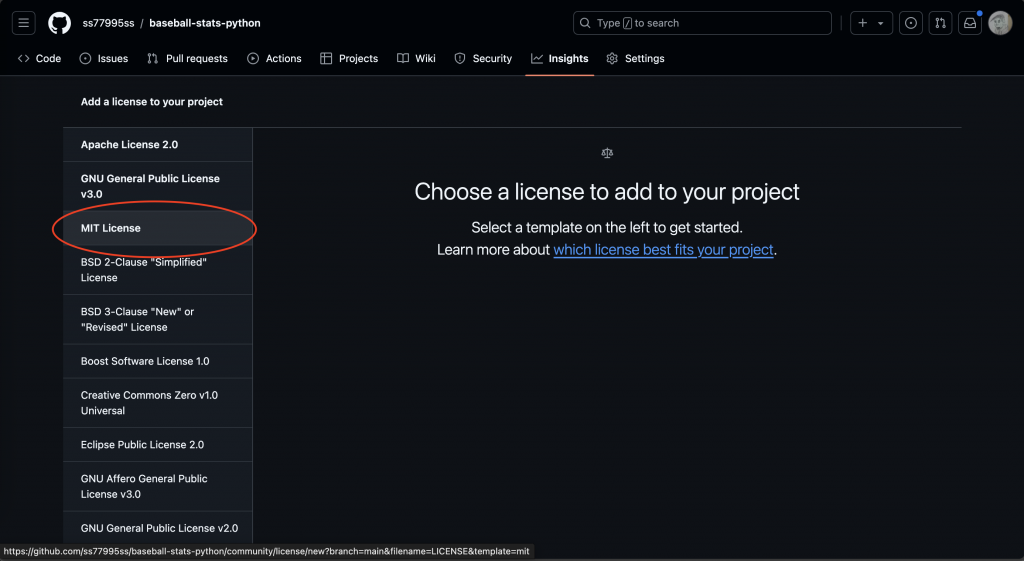Expand the Create new dropdown arrow
1024x561 pixels.
pos(881,23)
